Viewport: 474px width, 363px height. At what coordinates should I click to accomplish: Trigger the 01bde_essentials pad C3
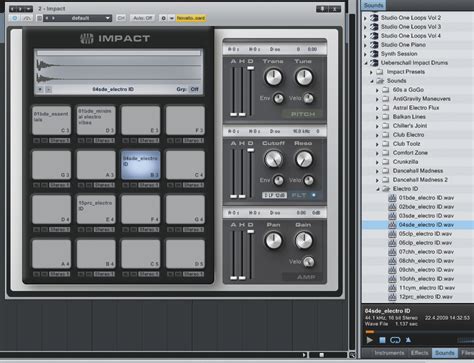[x=51, y=120]
